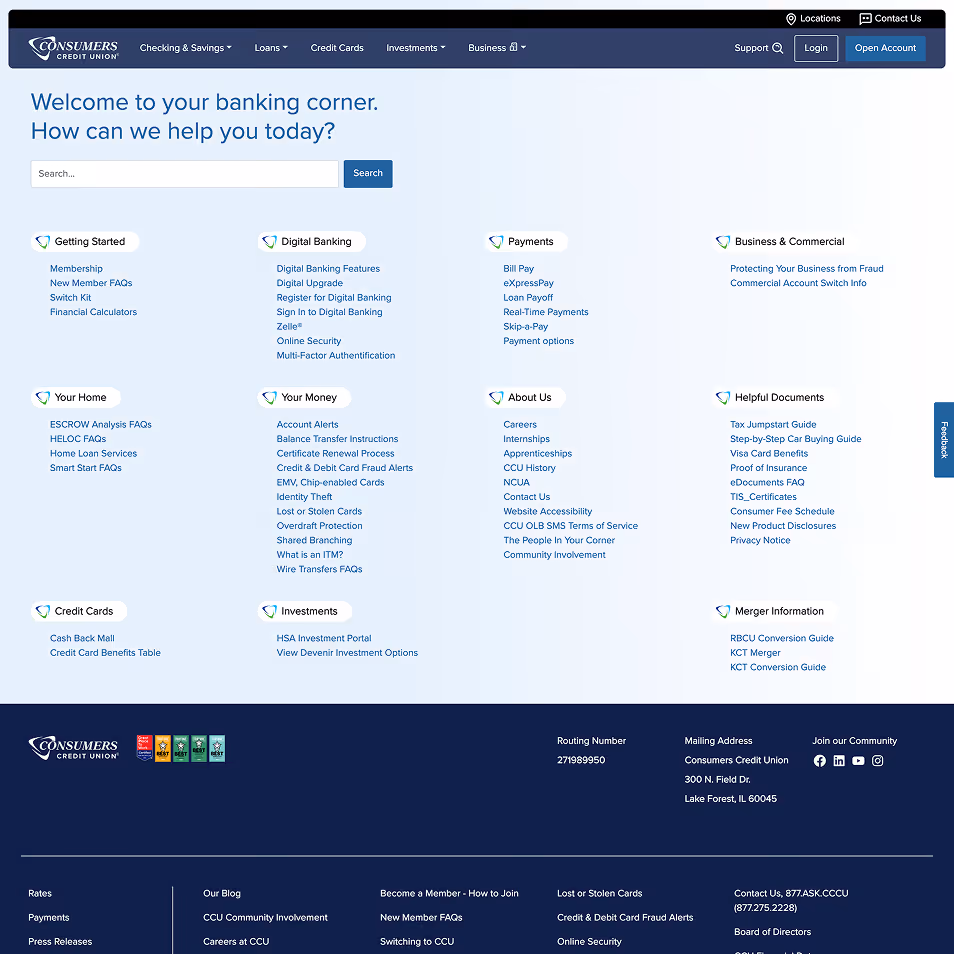Open the Instagram icon in the footer
Screen dimensions: 954x954
(878, 761)
